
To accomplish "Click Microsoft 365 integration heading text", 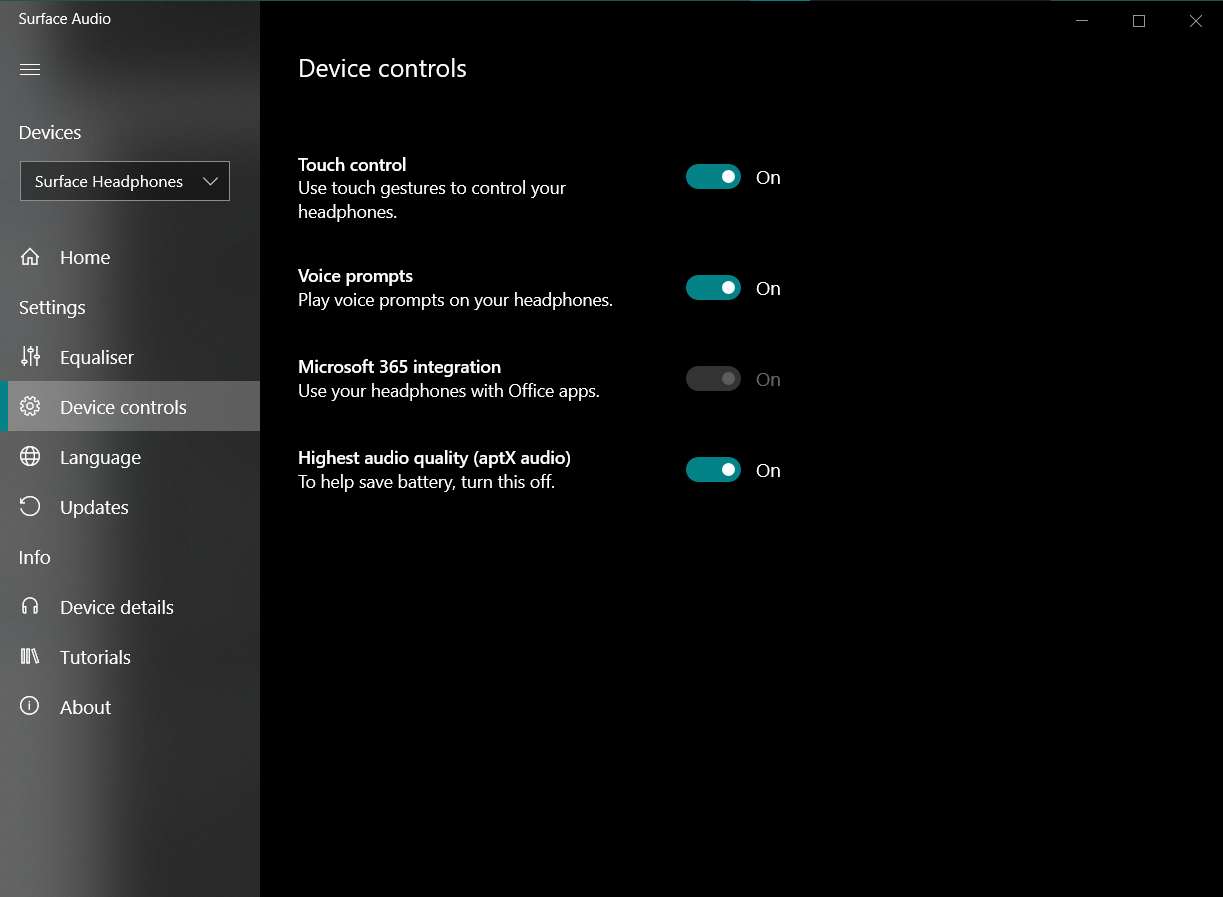I will 399,367.
